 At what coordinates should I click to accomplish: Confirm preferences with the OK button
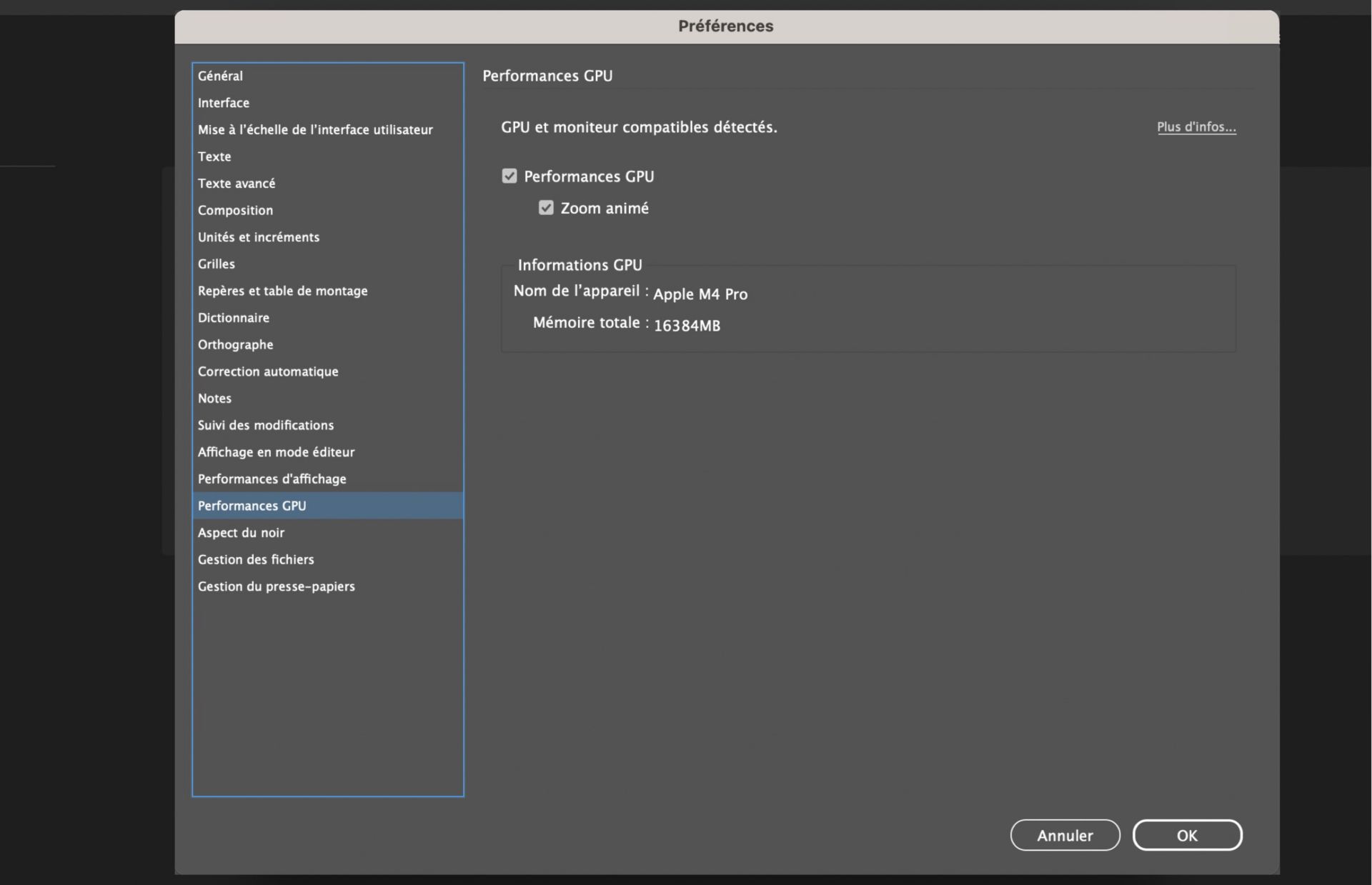pyautogui.click(x=1186, y=835)
